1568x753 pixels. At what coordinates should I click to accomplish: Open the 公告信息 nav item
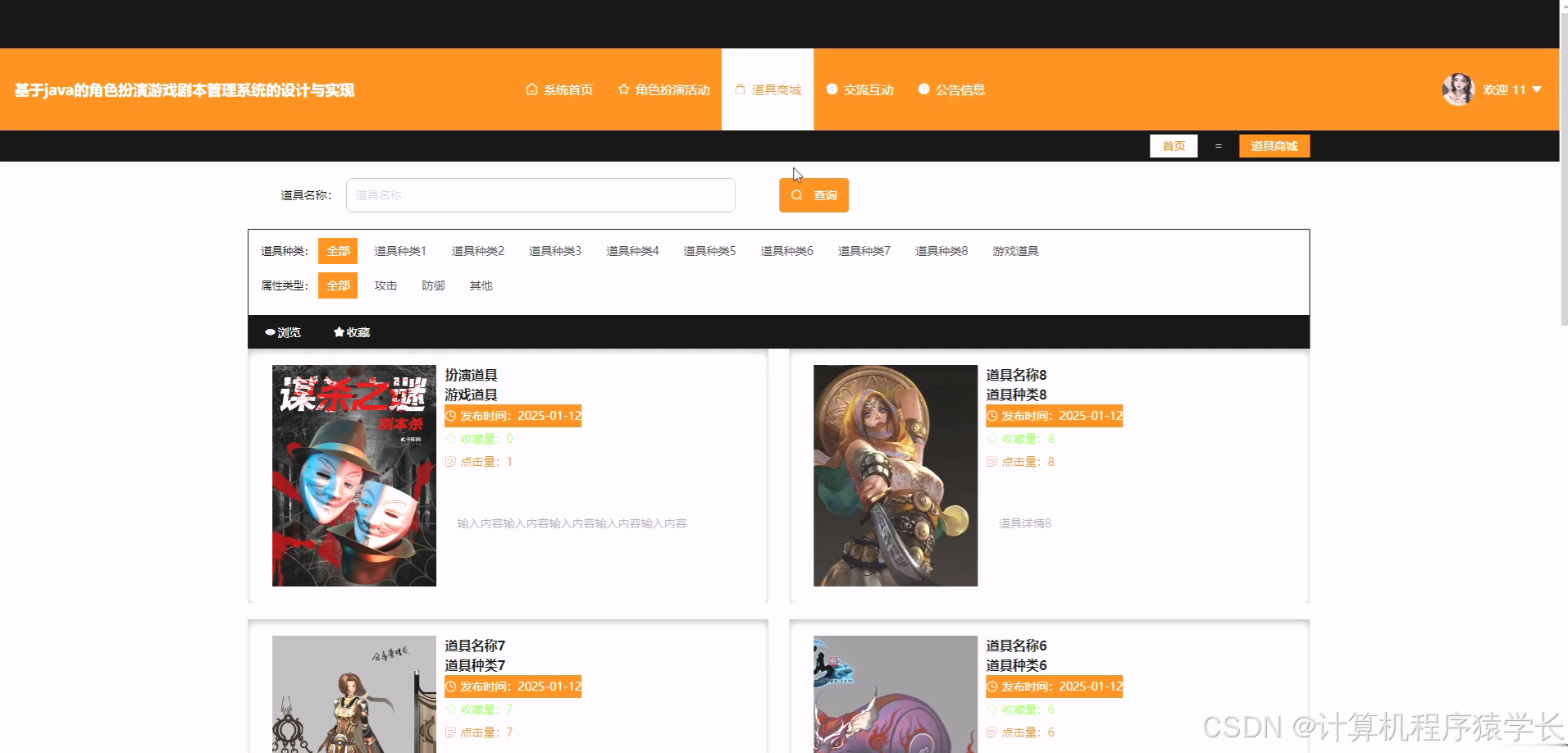[951, 89]
